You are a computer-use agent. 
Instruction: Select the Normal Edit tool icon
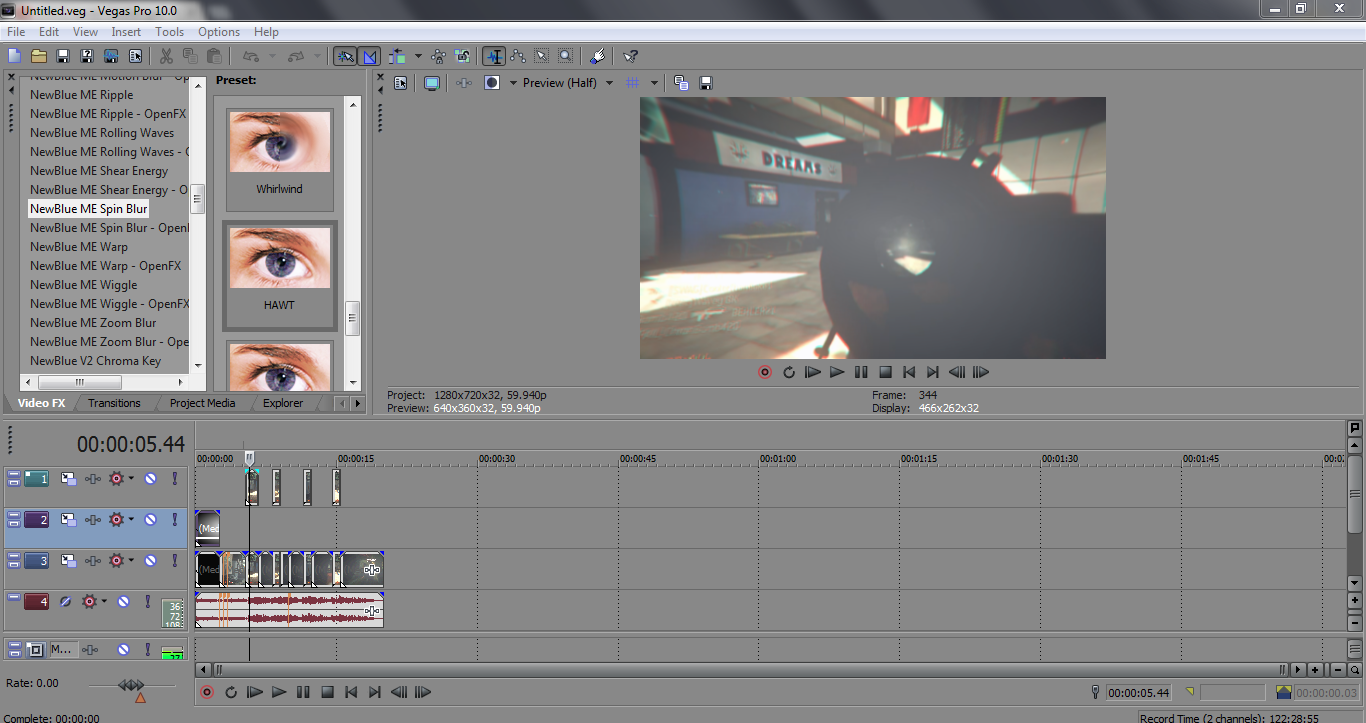493,56
